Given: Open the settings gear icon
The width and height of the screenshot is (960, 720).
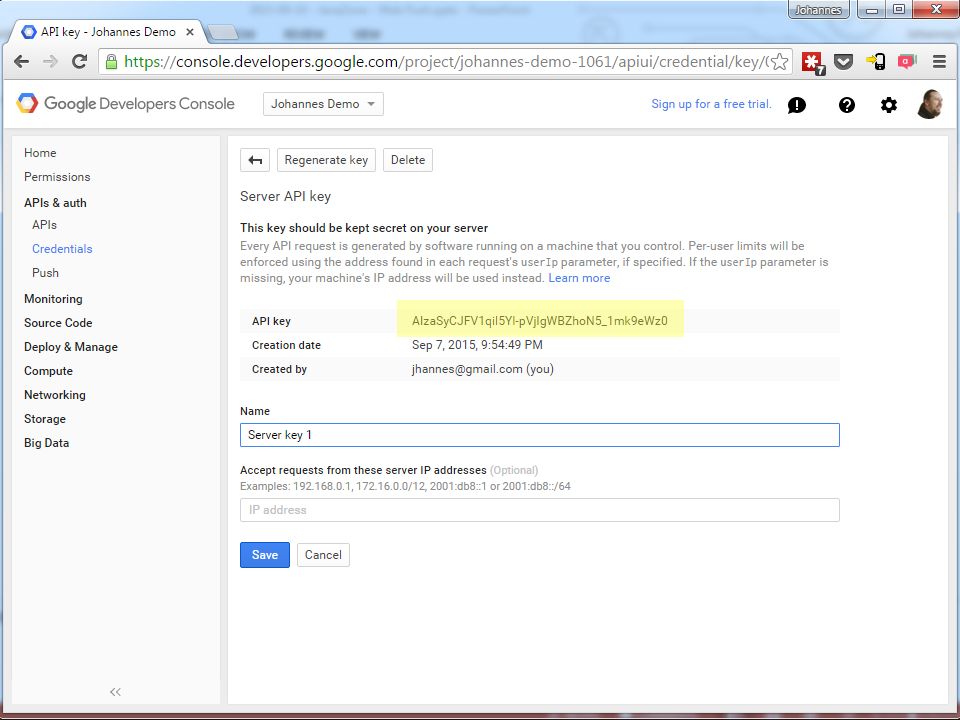Looking at the screenshot, I should 889,105.
